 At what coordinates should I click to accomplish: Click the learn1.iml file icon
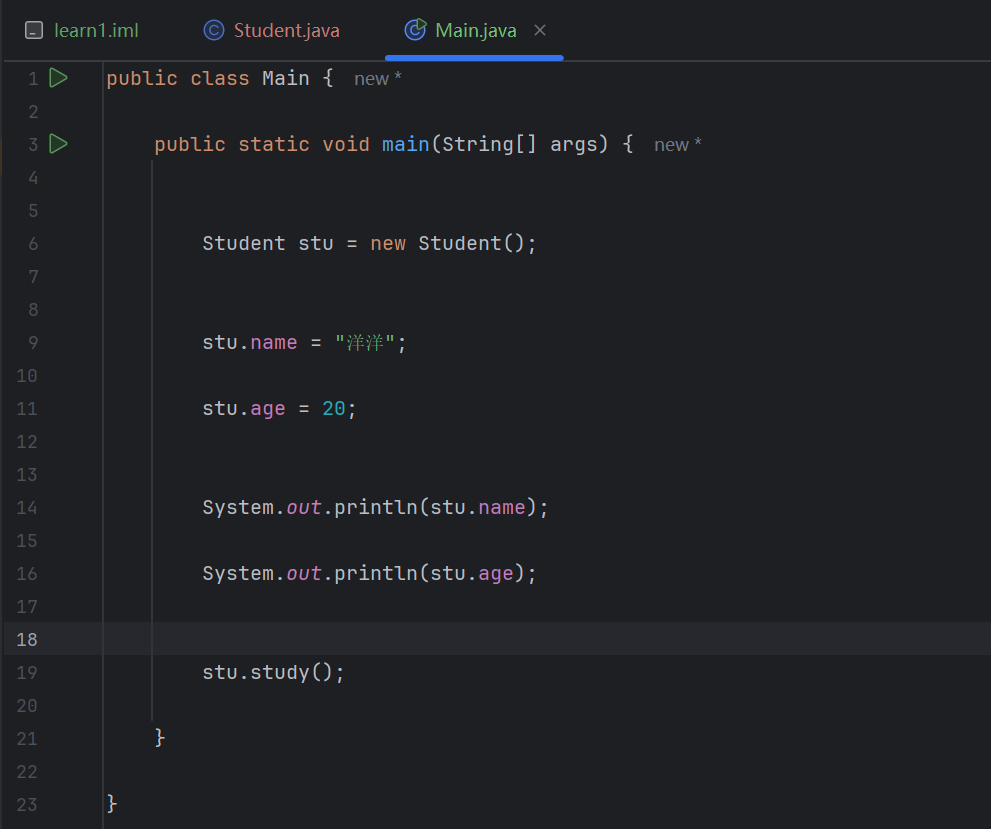(x=34, y=30)
